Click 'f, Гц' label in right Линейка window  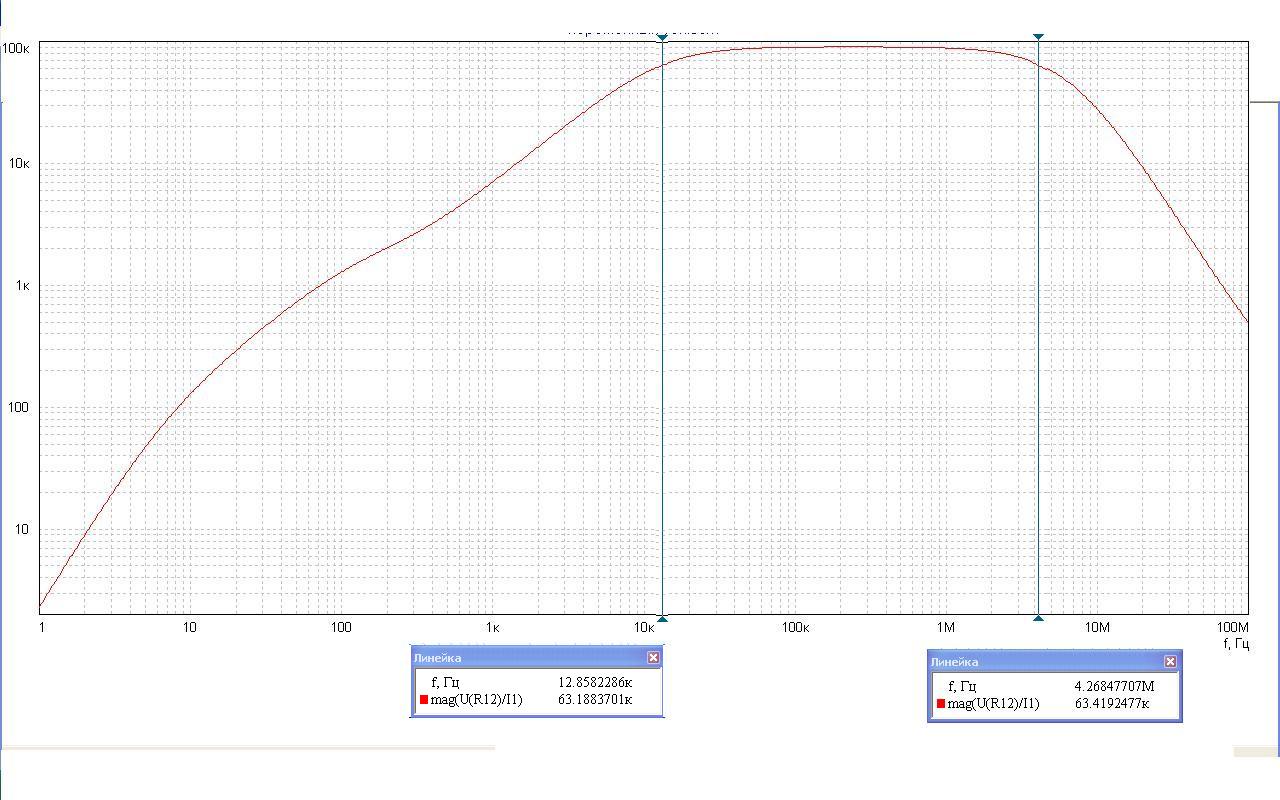(x=962, y=686)
